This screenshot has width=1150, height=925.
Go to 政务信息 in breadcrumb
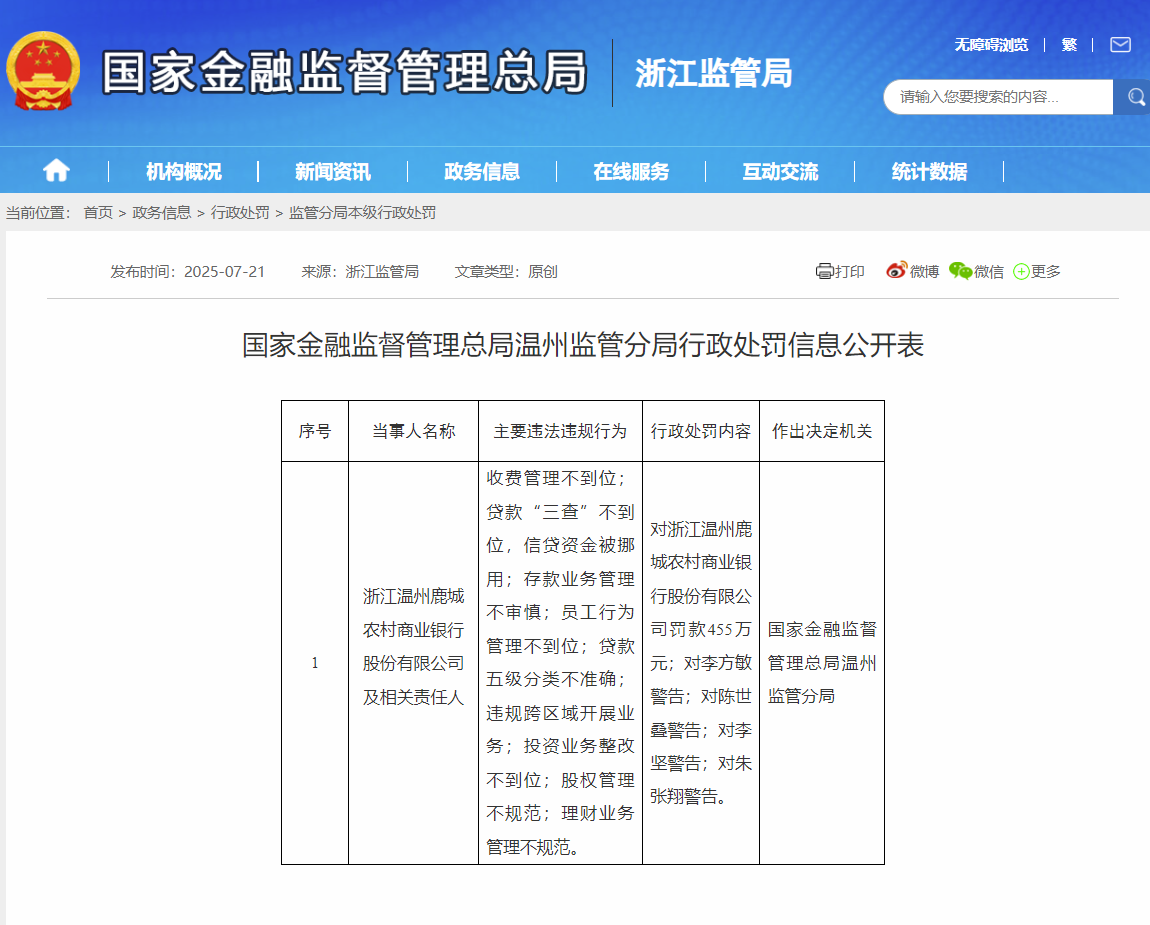(161, 213)
